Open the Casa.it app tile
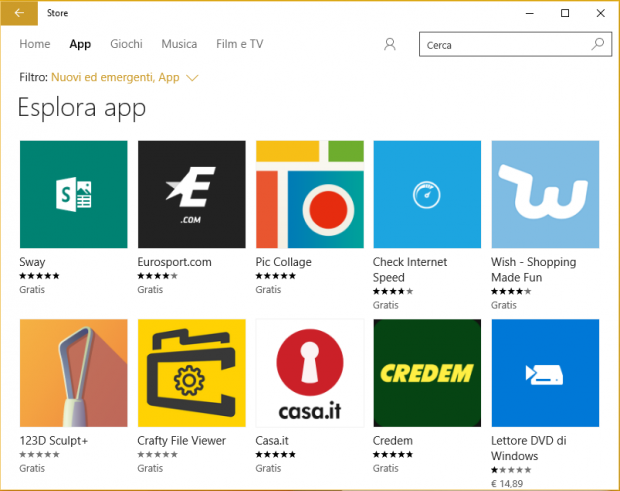 coord(310,373)
